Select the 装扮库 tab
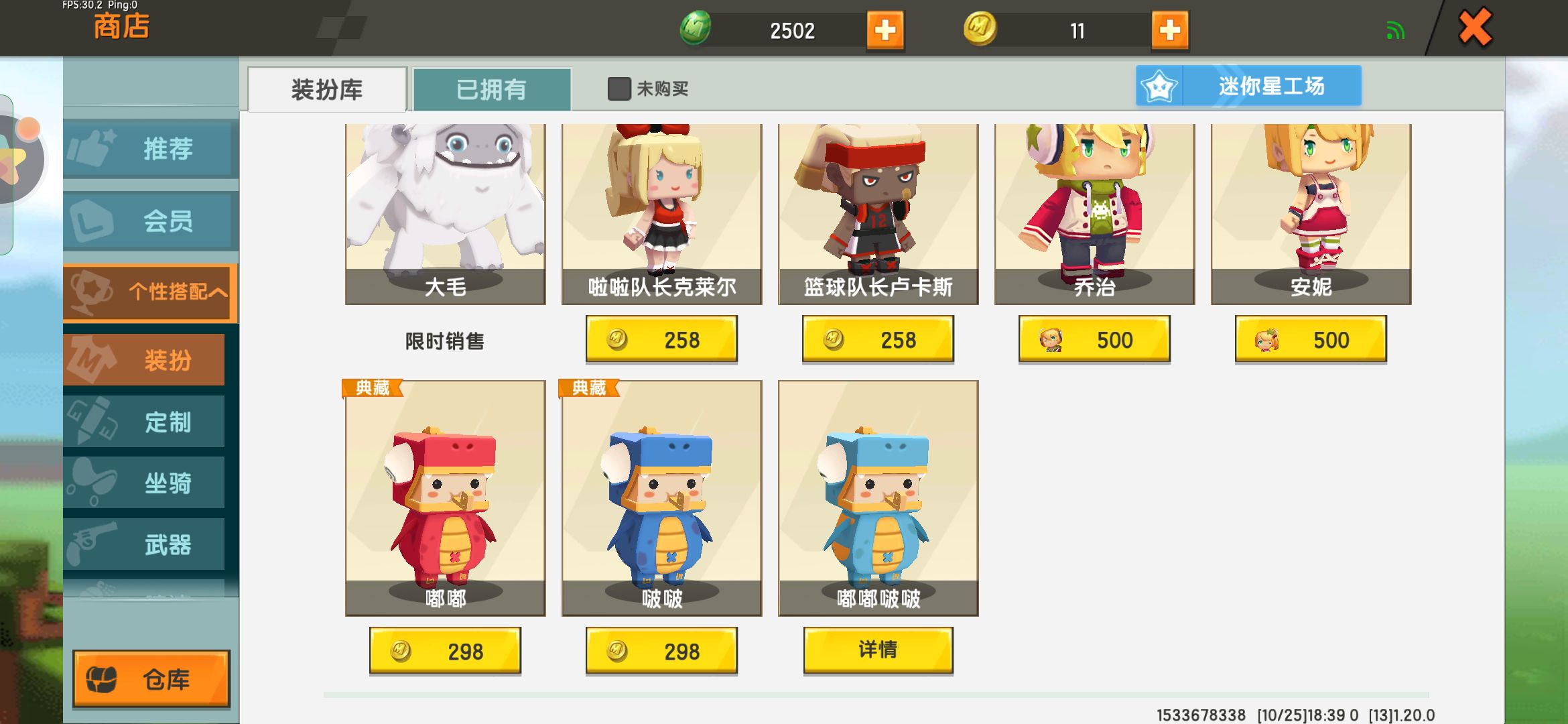The height and width of the screenshot is (724, 1568). tap(327, 89)
